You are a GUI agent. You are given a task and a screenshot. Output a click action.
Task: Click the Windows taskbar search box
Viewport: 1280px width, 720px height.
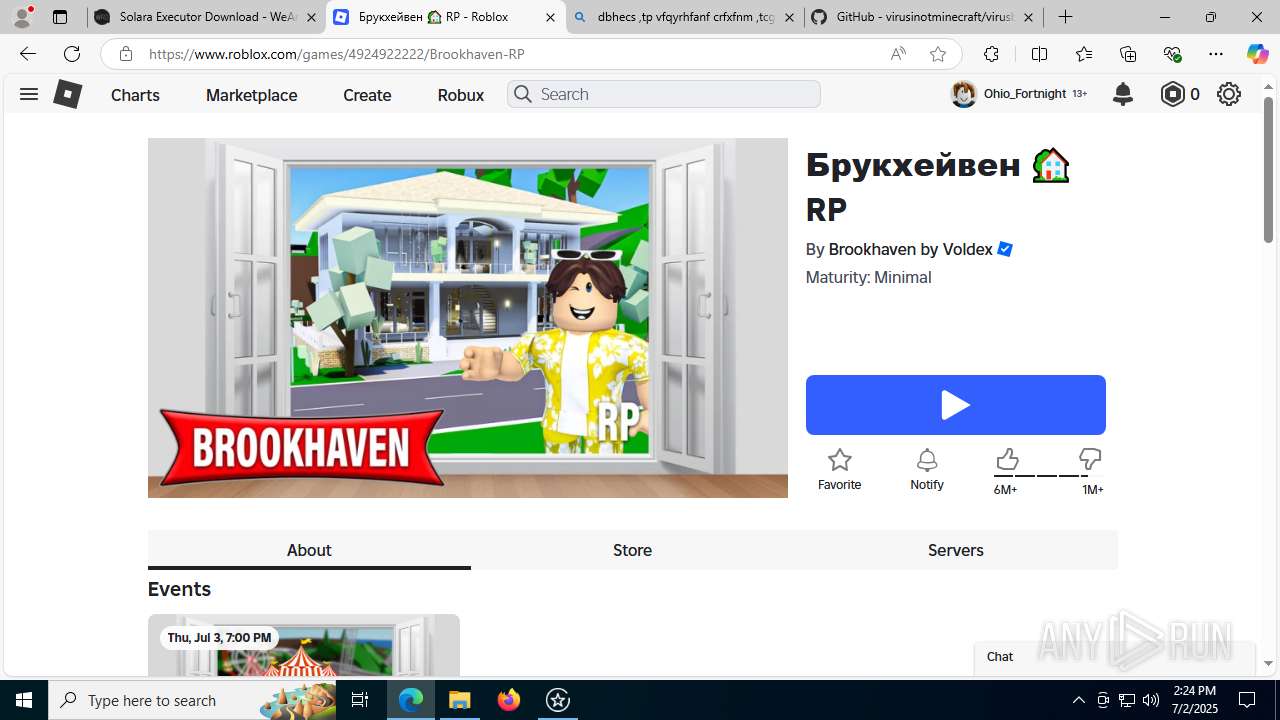[x=194, y=700]
